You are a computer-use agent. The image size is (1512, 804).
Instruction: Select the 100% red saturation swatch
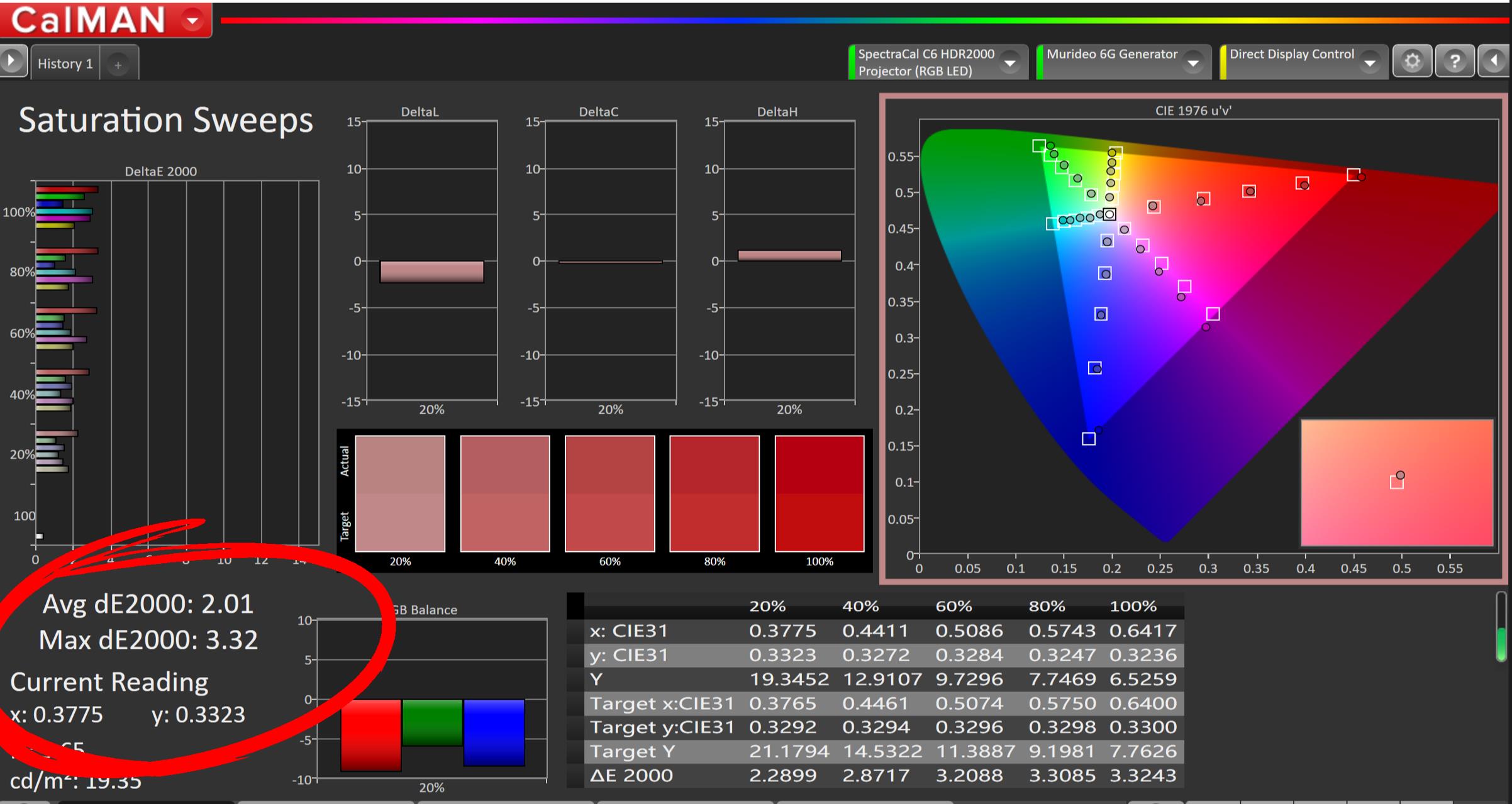(x=819, y=493)
